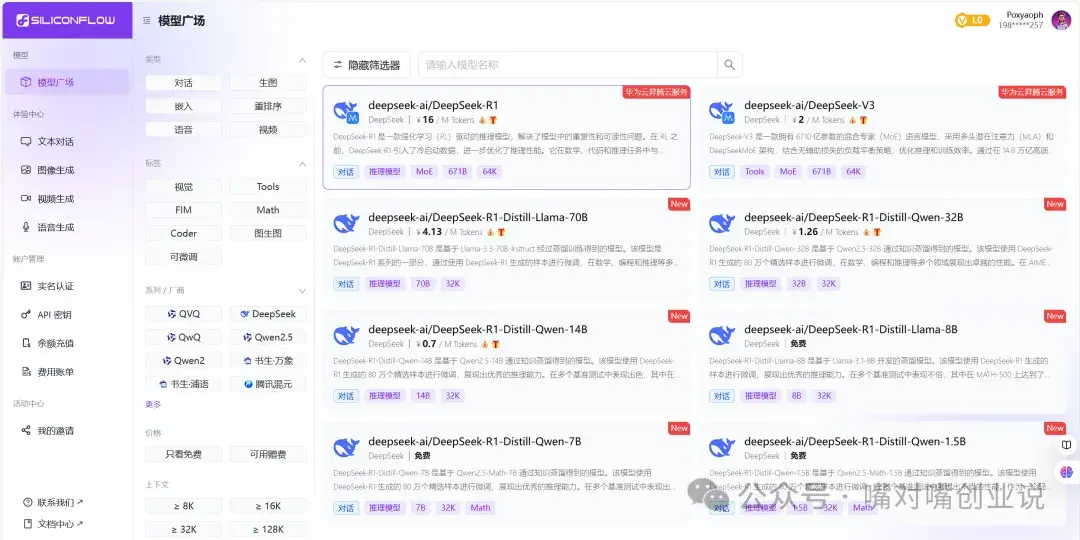Click the user avatar at top right
The image size is (1080, 540).
[x=1061, y=20]
